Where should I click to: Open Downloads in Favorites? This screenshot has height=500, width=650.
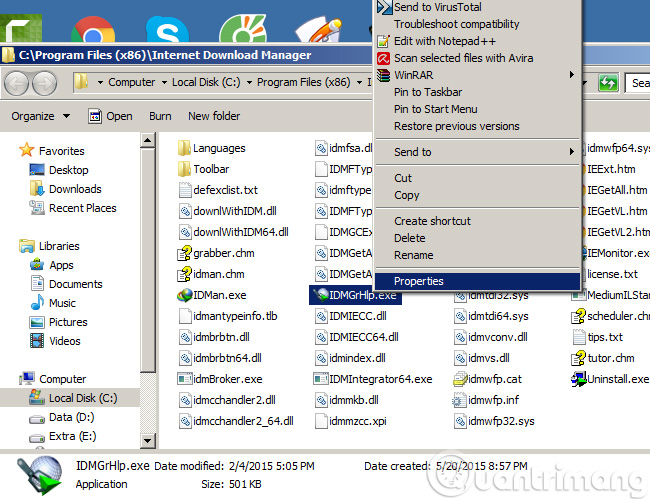pos(65,189)
